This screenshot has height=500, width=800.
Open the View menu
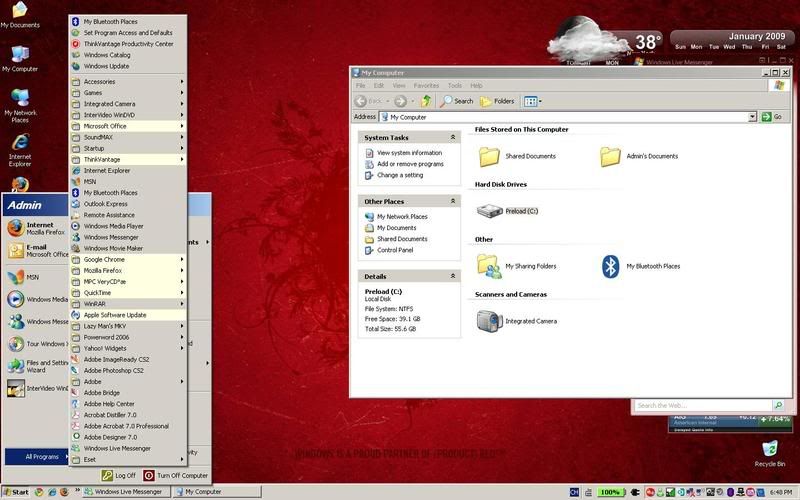point(399,85)
